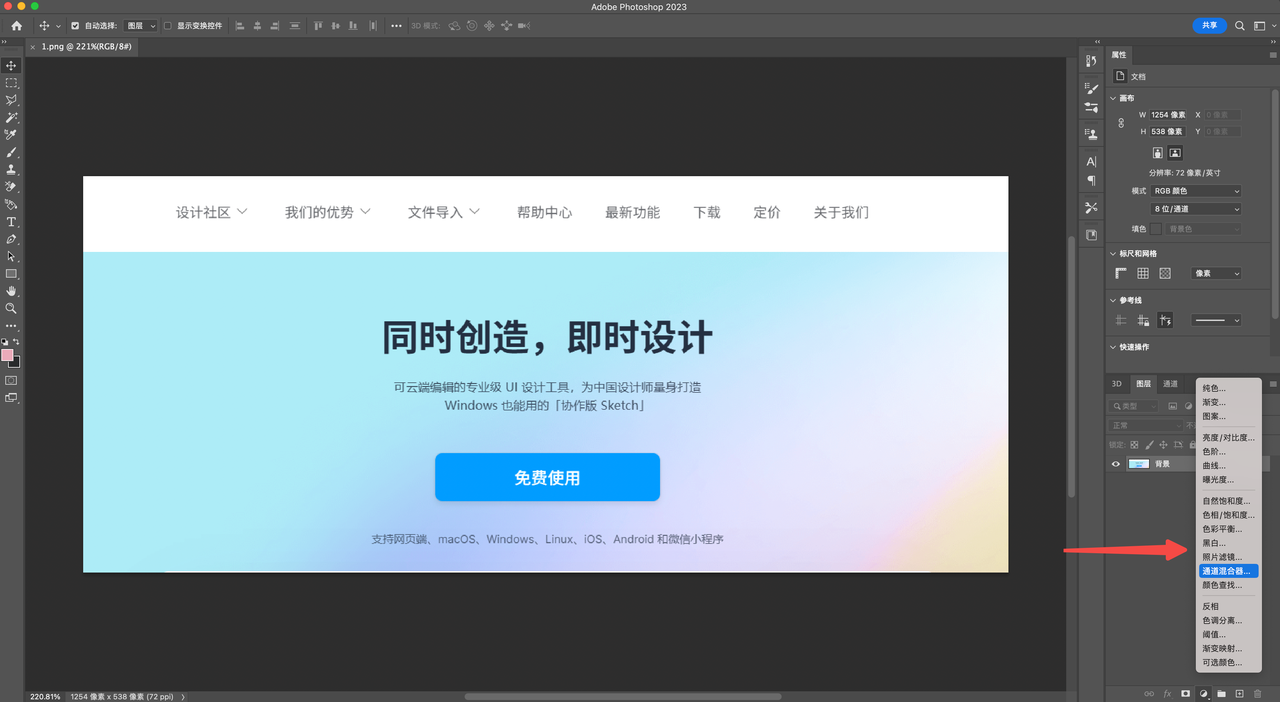Viewport: 1280px width, 702px height.
Task: Click the rulers icon in 标尺和网格
Action: (1121, 273)
